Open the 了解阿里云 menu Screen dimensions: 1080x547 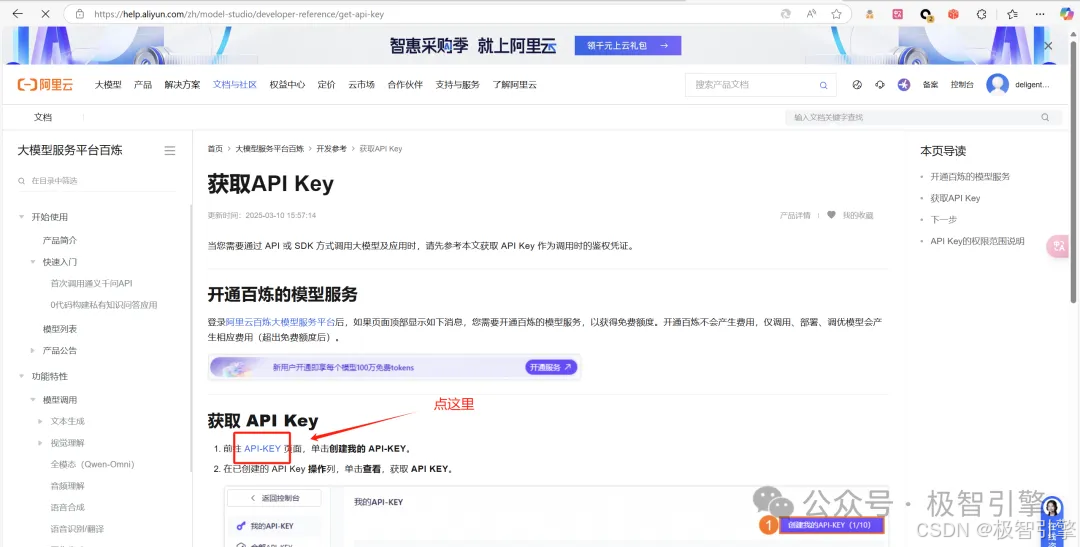515,85
